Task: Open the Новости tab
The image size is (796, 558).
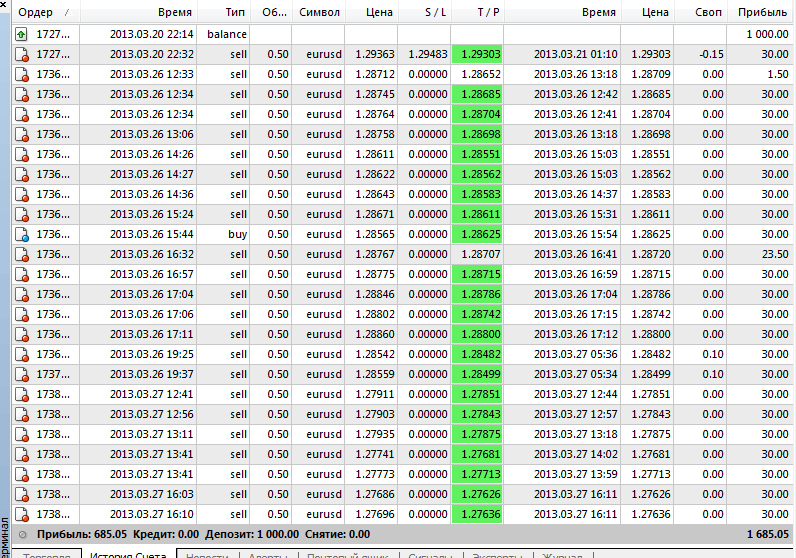Action: coord(207,555)
